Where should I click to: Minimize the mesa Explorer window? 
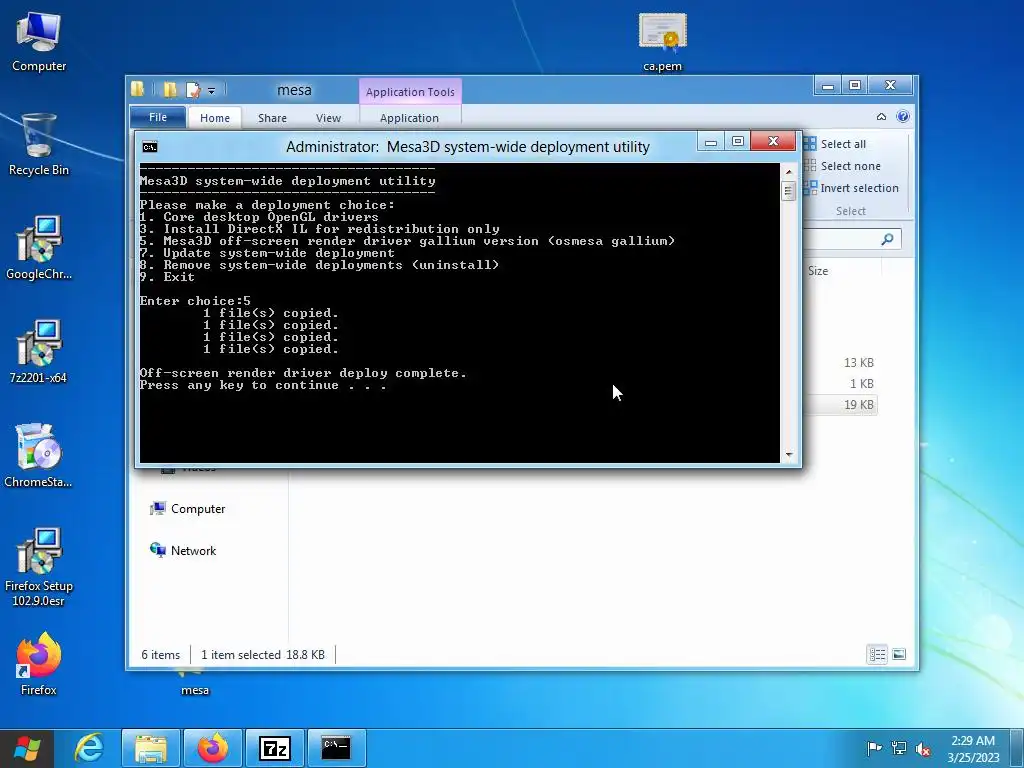tap(827, 86)
